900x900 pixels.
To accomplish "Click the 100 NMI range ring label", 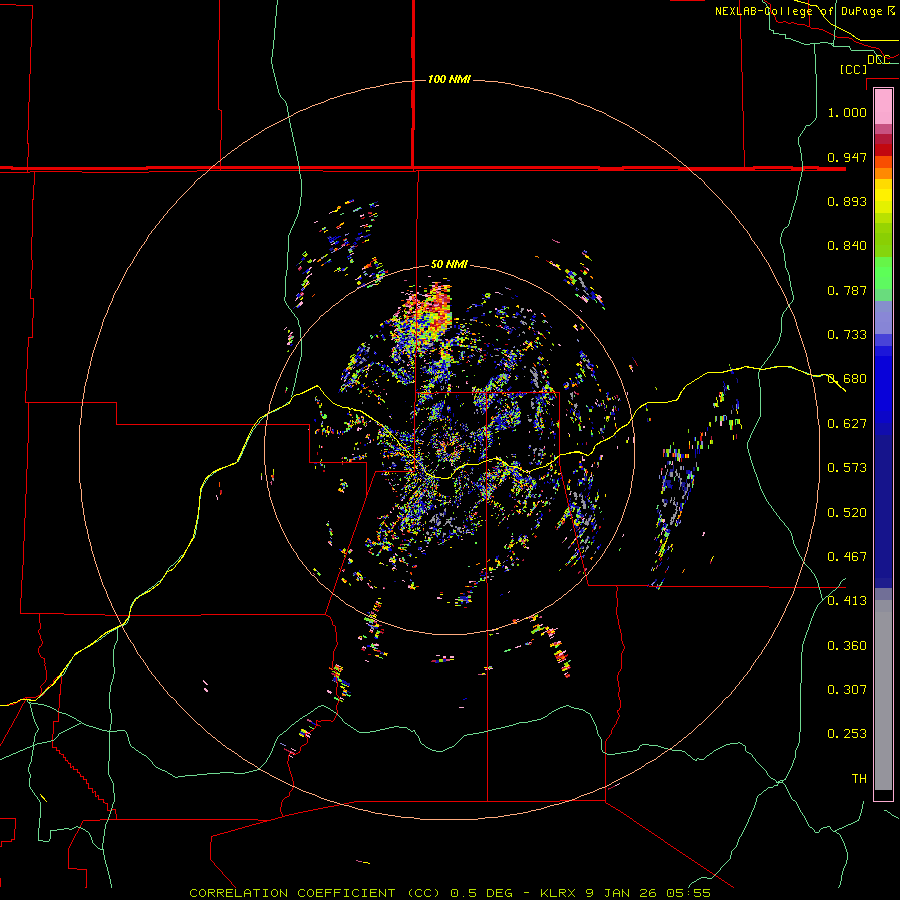I will coord(449,79).
